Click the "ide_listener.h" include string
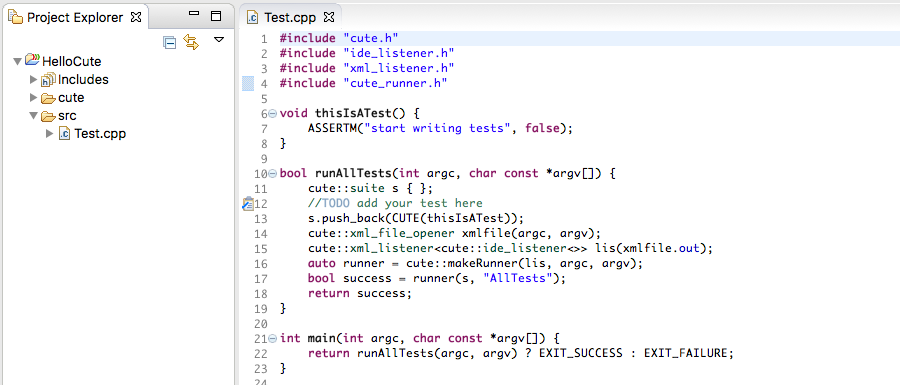900x385 pixels. coord(399,53)
